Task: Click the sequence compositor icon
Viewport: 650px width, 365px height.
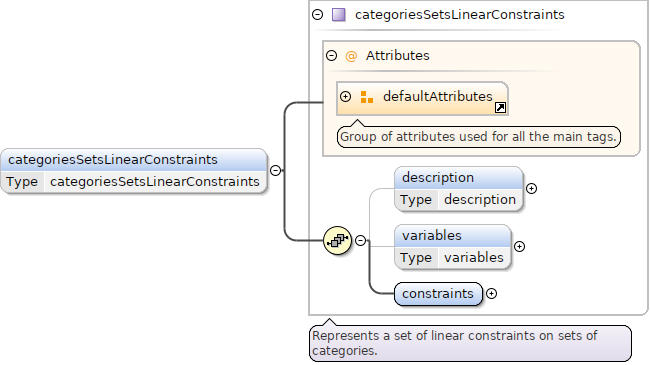Action: [337, 241]
